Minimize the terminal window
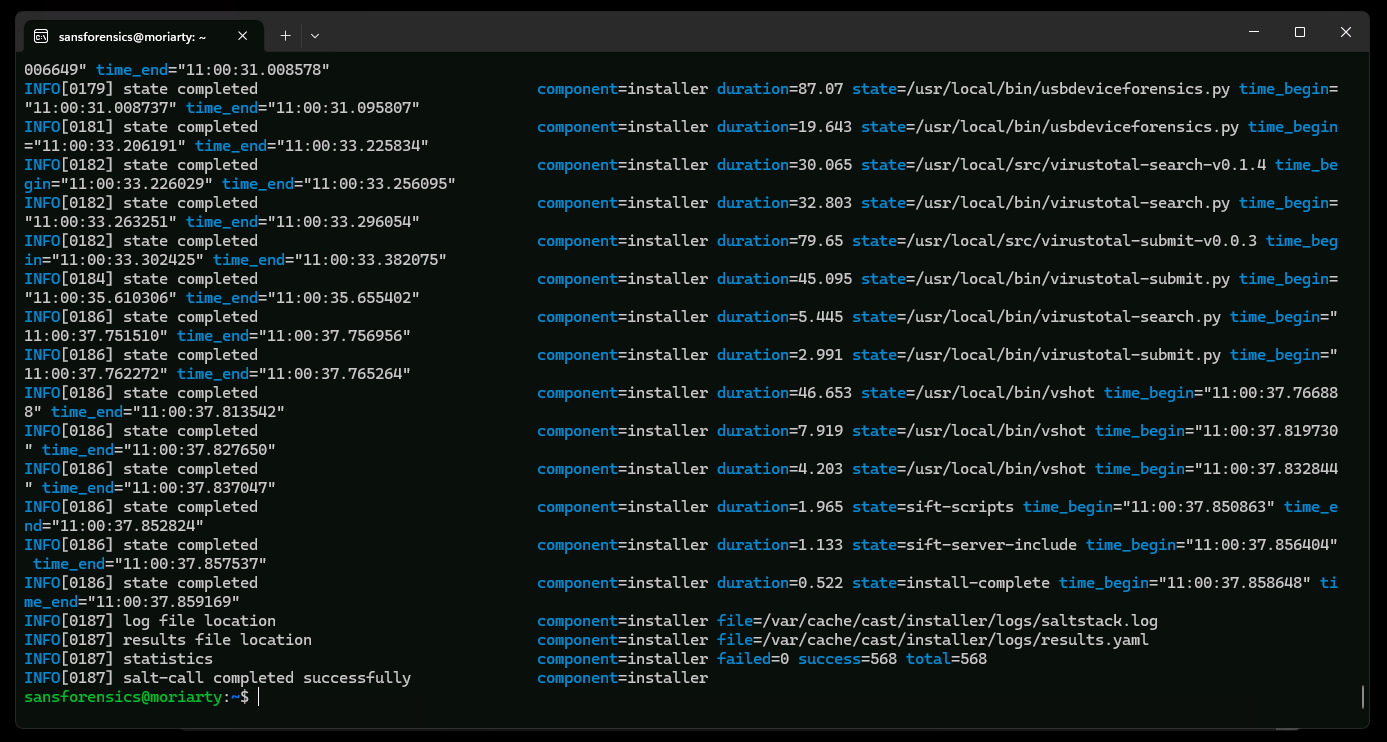Image resolution: width=1387 pixels, height=742 pixels. 1253,31
